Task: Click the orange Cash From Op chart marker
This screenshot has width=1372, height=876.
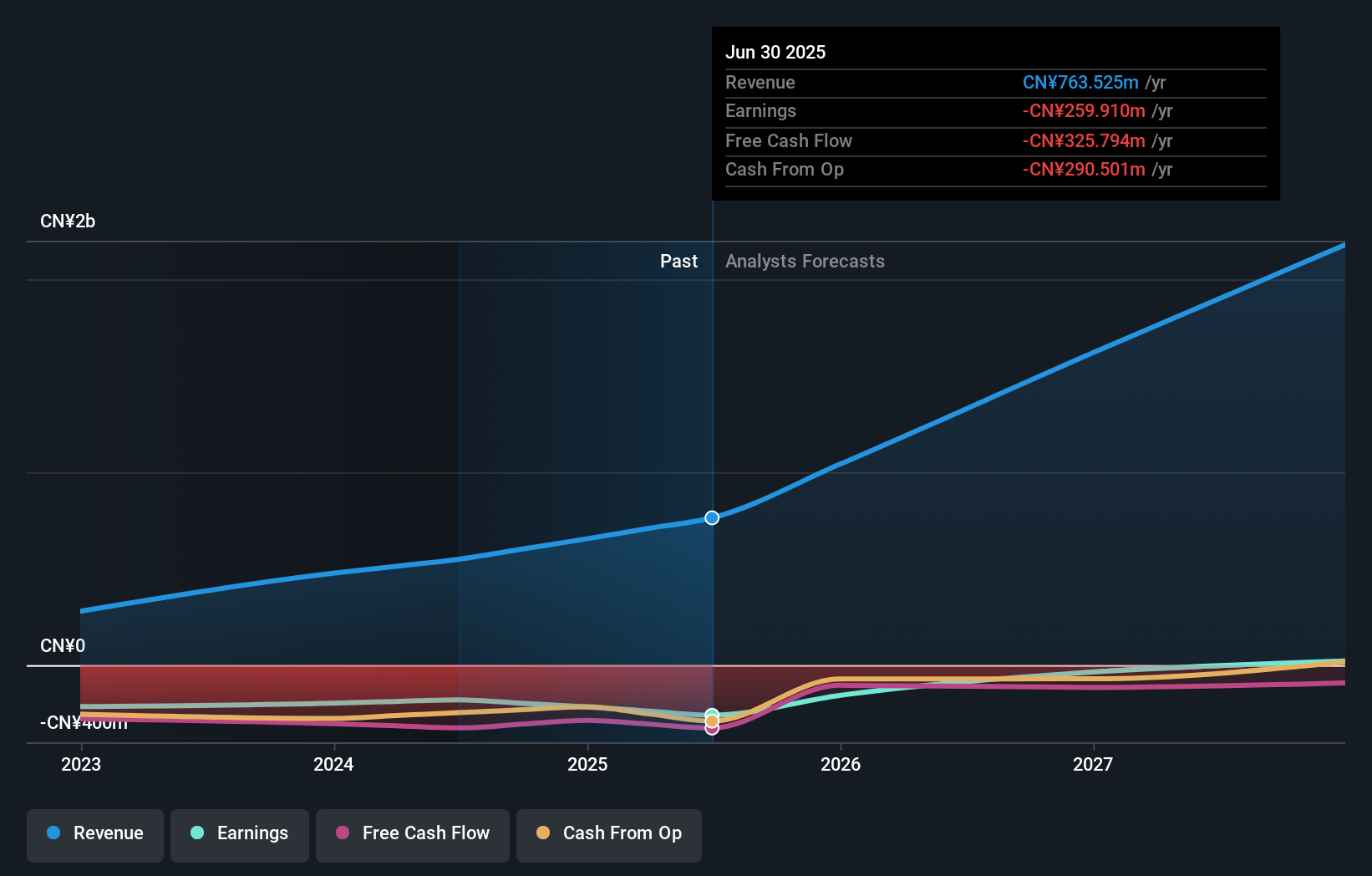Action: click(x=712, y=720)
